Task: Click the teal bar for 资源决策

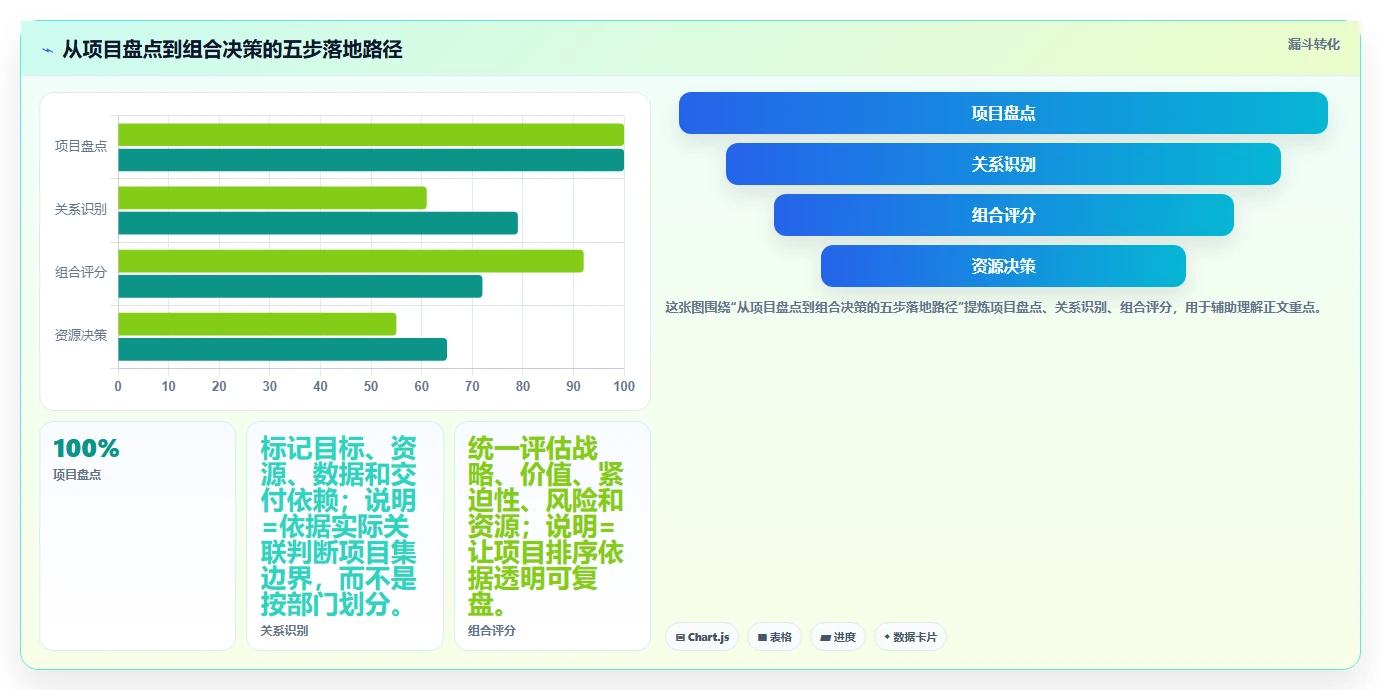Action: [282, 349]
